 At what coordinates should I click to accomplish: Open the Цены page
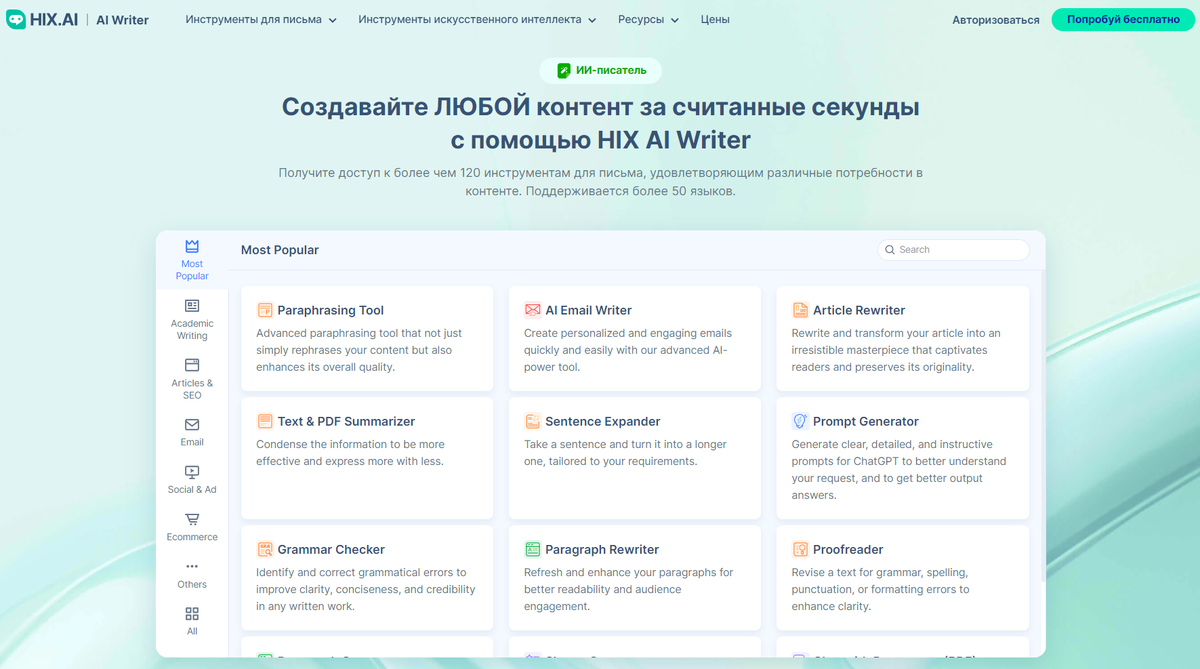[715, 20]
